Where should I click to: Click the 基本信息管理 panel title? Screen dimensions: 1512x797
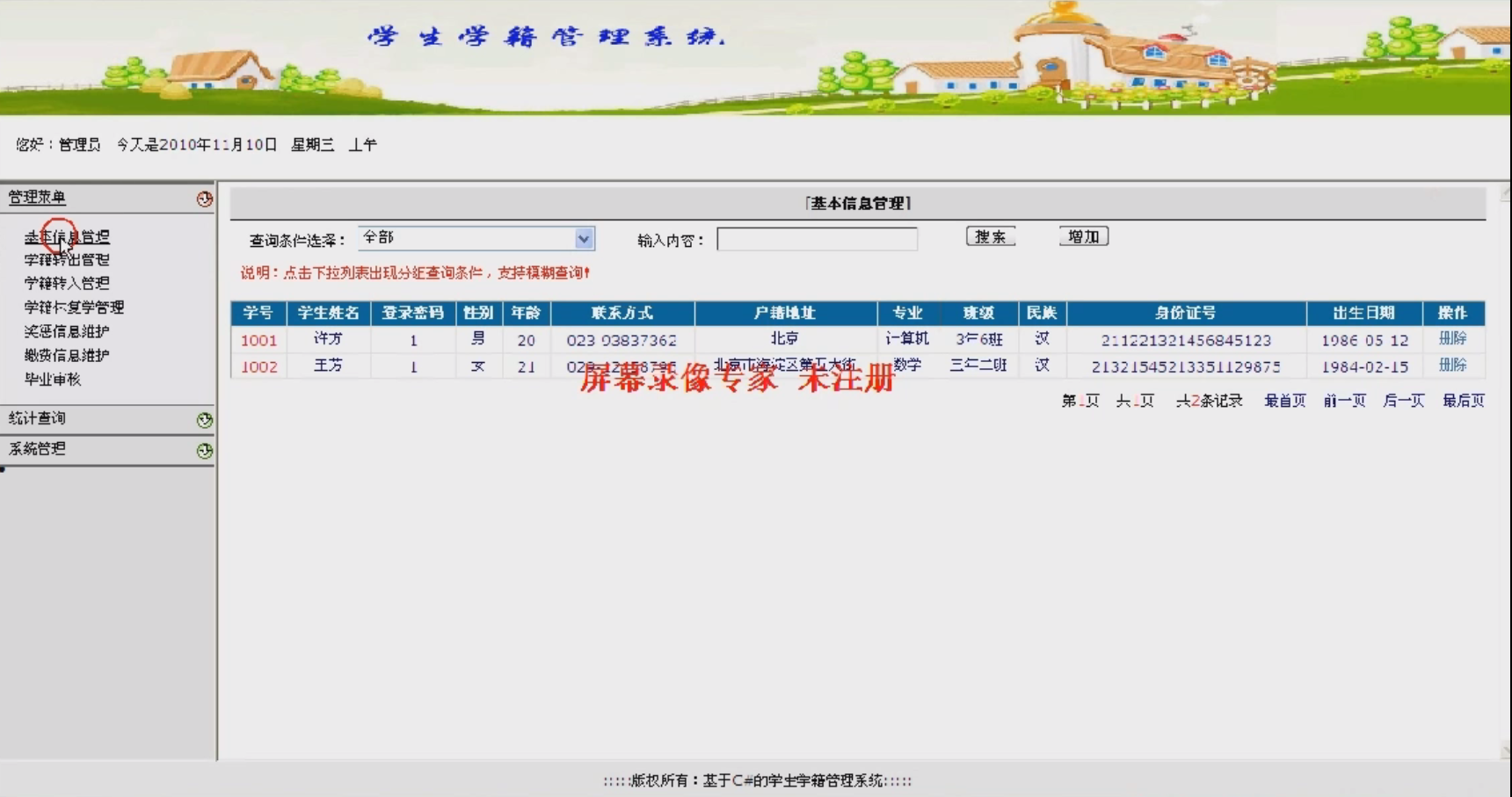(858, 204)
